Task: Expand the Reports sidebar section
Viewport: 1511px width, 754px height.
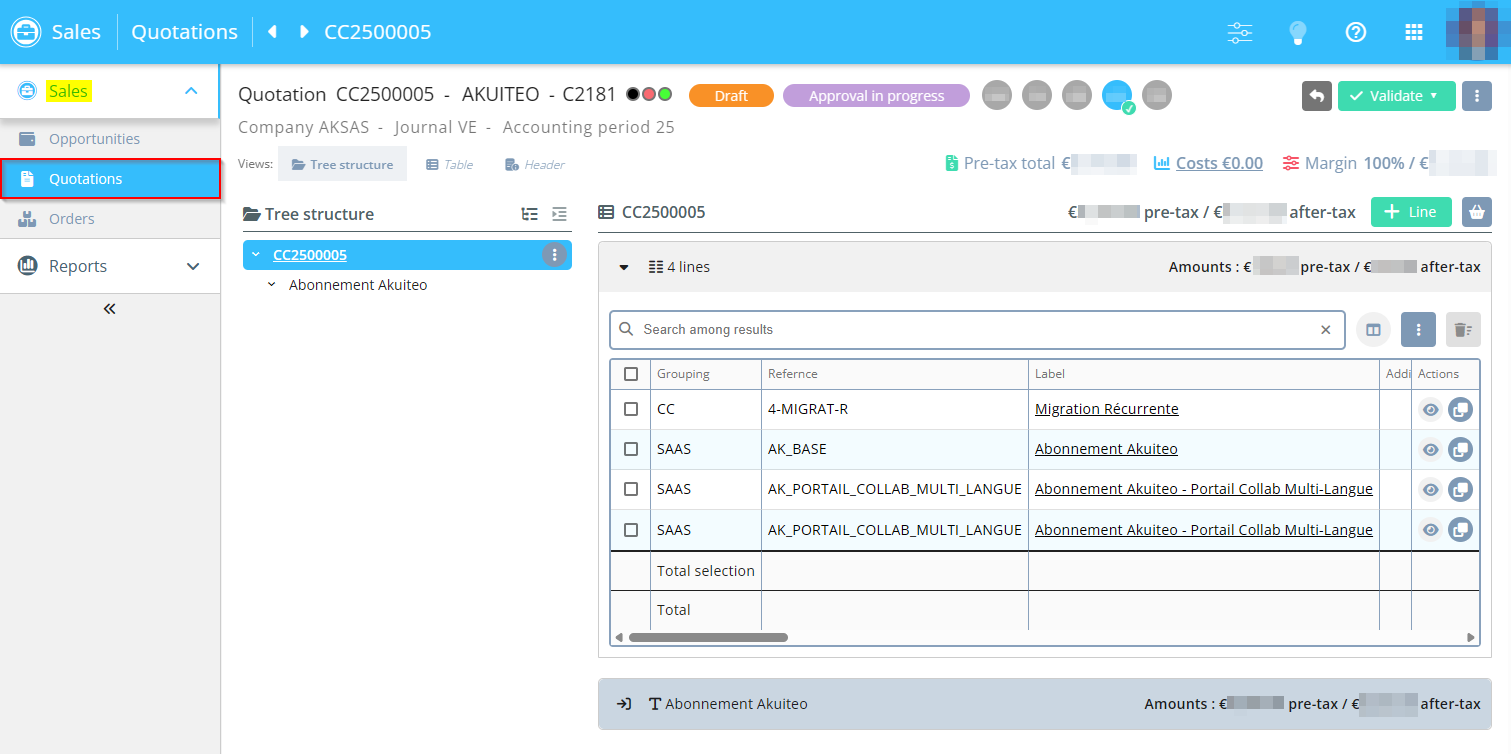Action: [x=193, y=267]
